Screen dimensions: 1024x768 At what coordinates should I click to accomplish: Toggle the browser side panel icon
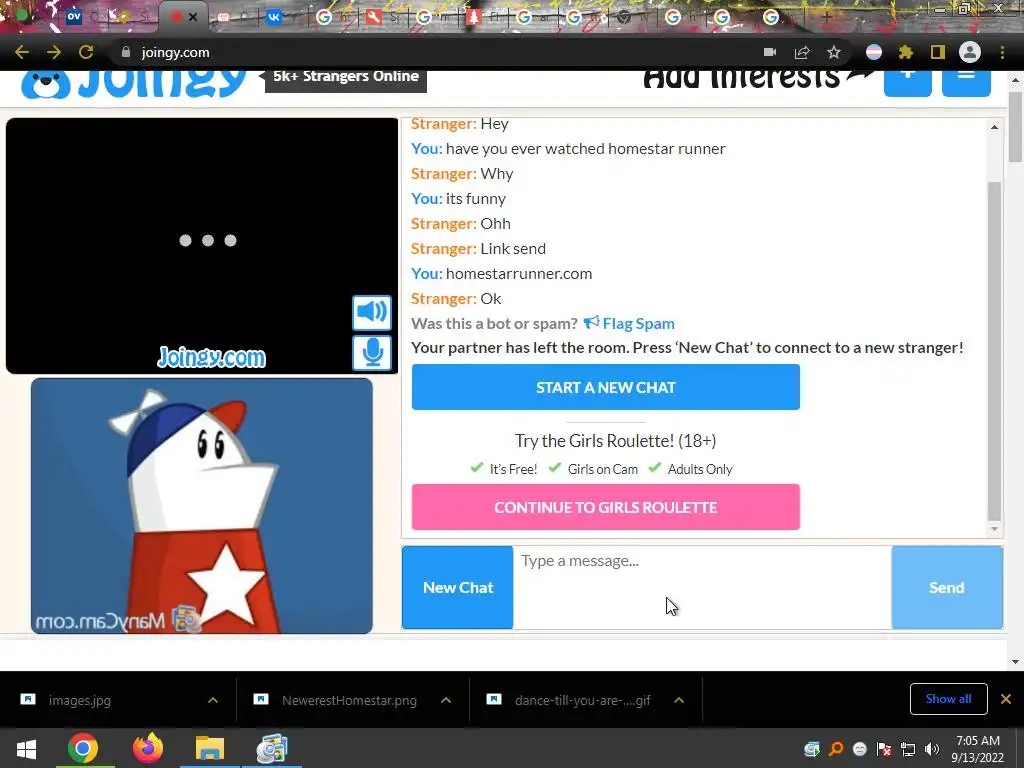[x=938, y=52]
